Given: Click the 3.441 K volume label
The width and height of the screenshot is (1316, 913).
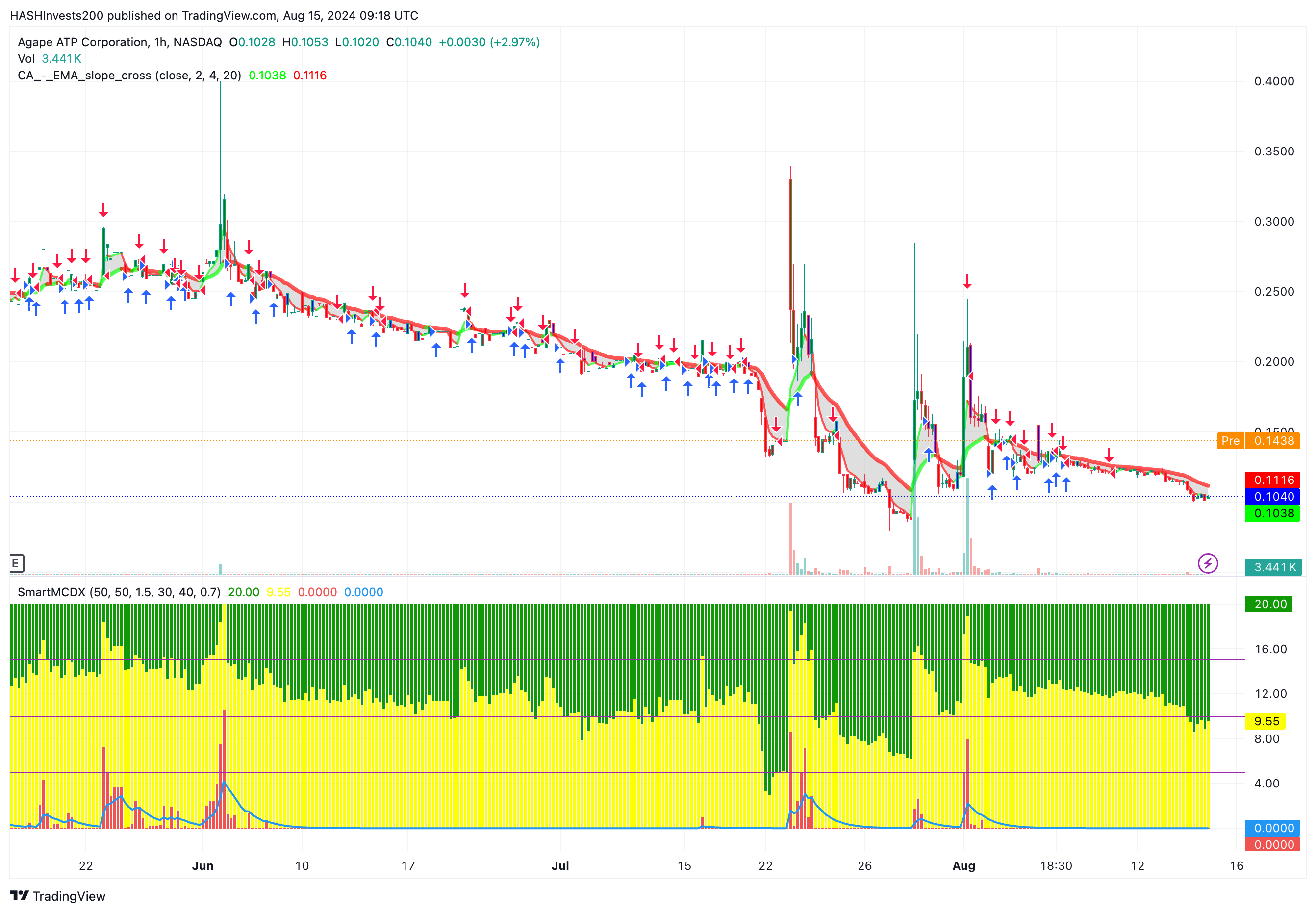Looking at the screenshot, I should coord(1273,567).
